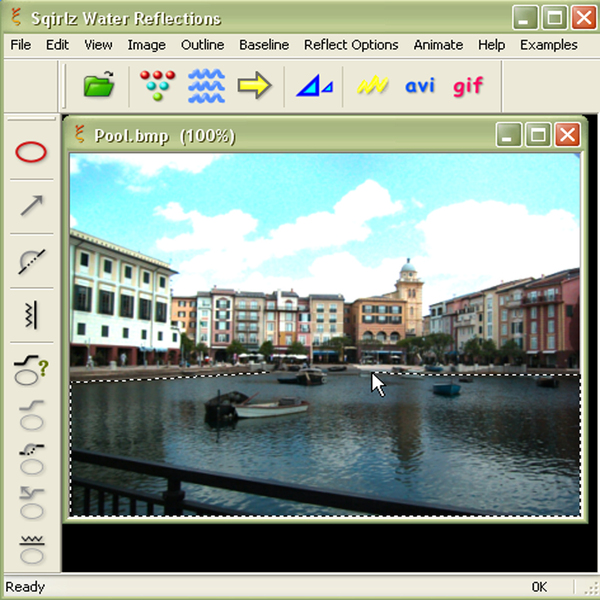This screenshot has height=600, width=600.
Task: Click the OK status bar indicator
Action: click(x=539, y=587)
